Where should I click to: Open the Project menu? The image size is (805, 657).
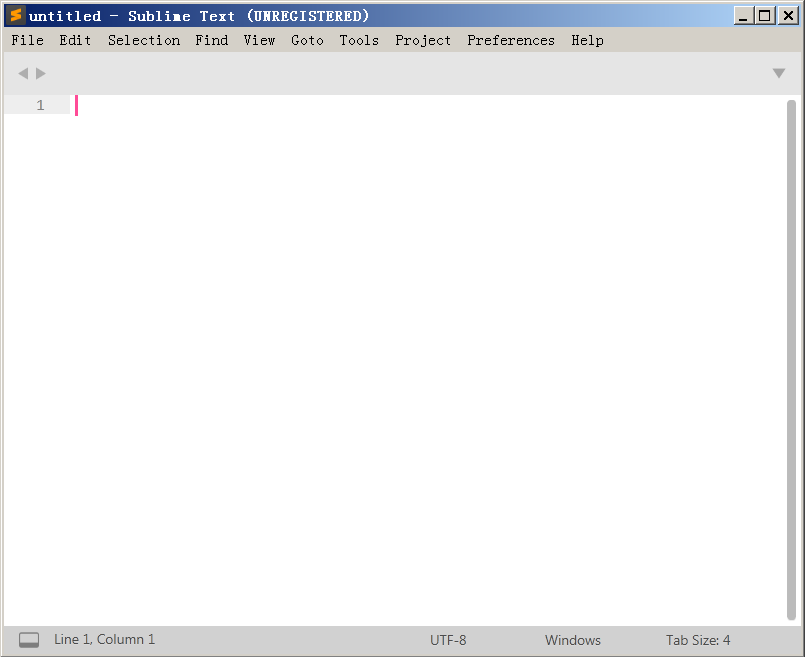point(423,40)
